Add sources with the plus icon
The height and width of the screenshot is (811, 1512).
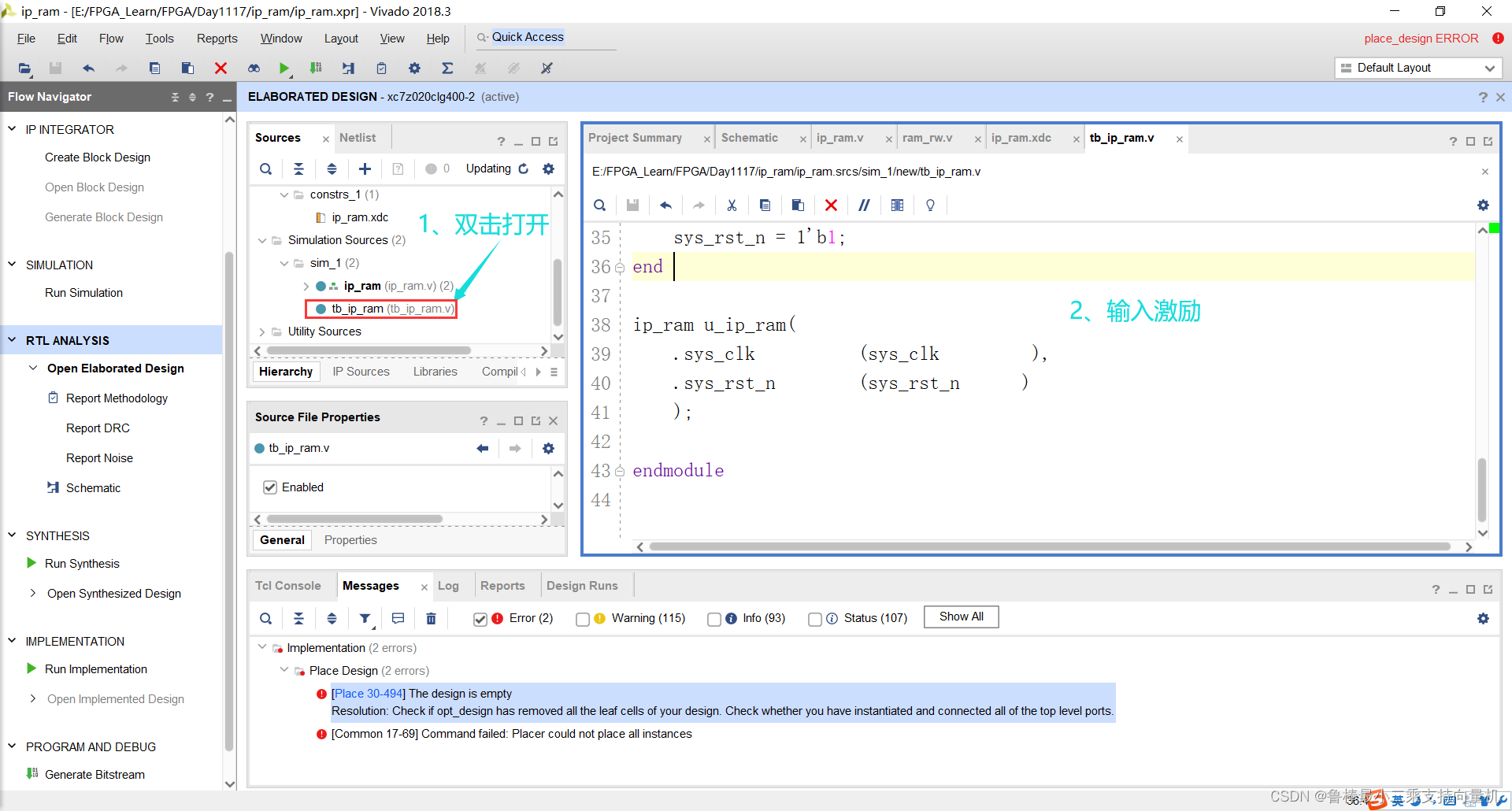(365, 168)
